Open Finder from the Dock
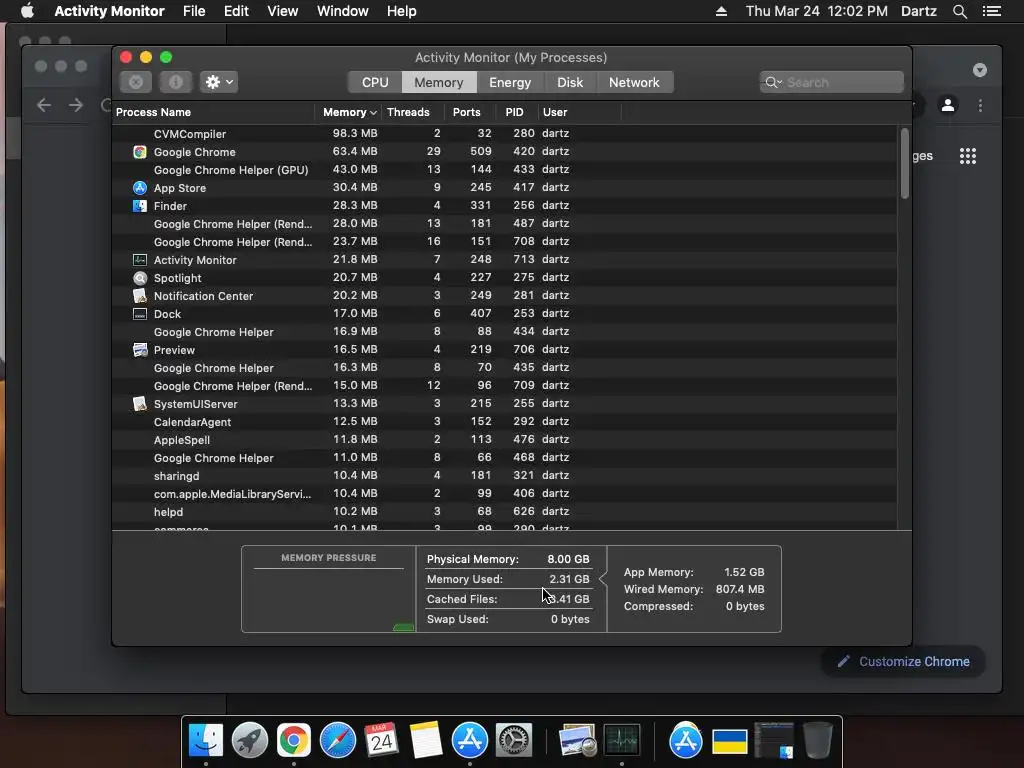This screenshot has height=768, width=1024. [x=206, y=740]
